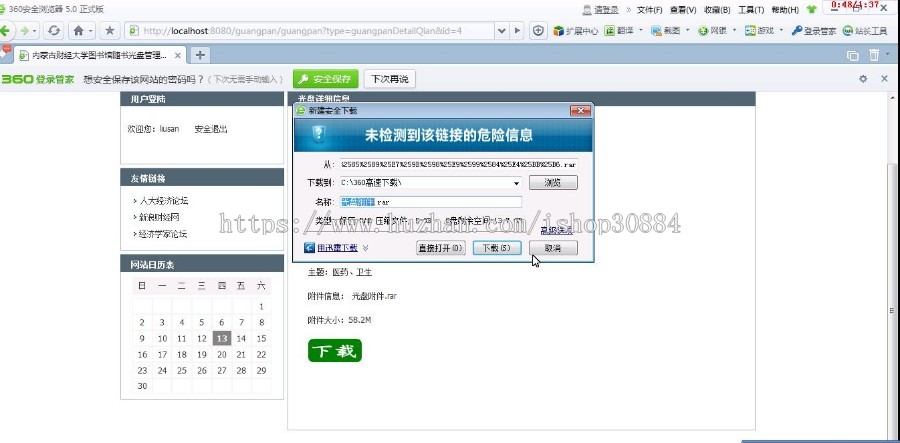Click the 从 source URL field

459,165
